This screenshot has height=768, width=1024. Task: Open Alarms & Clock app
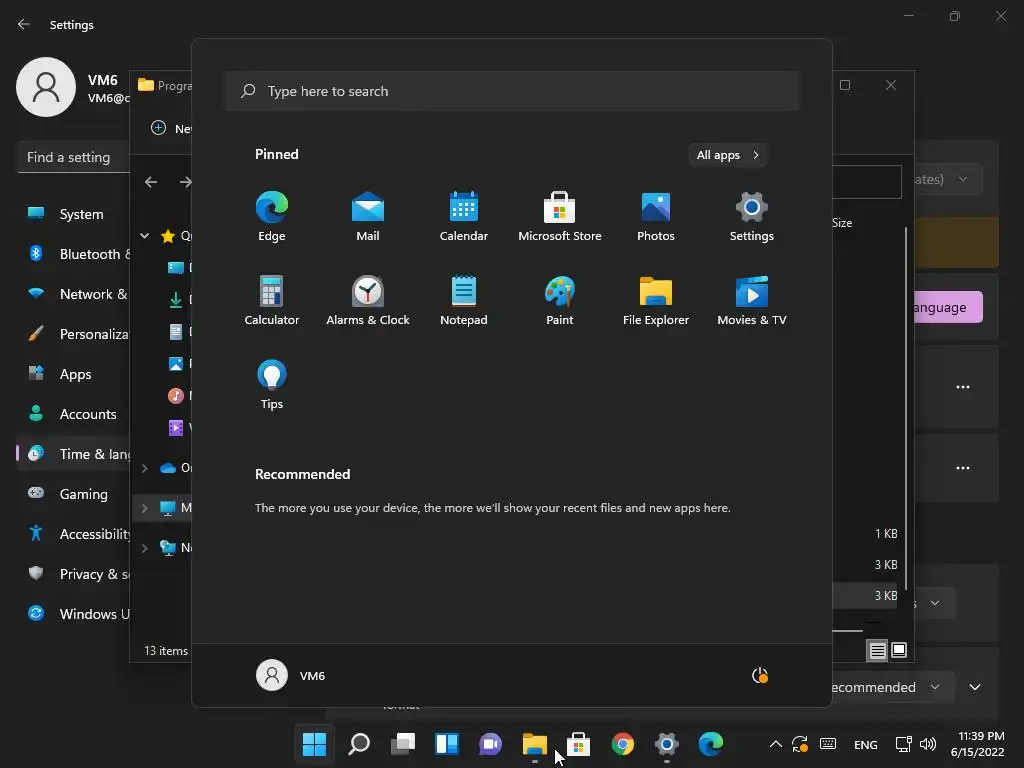[x=368, y=300]
